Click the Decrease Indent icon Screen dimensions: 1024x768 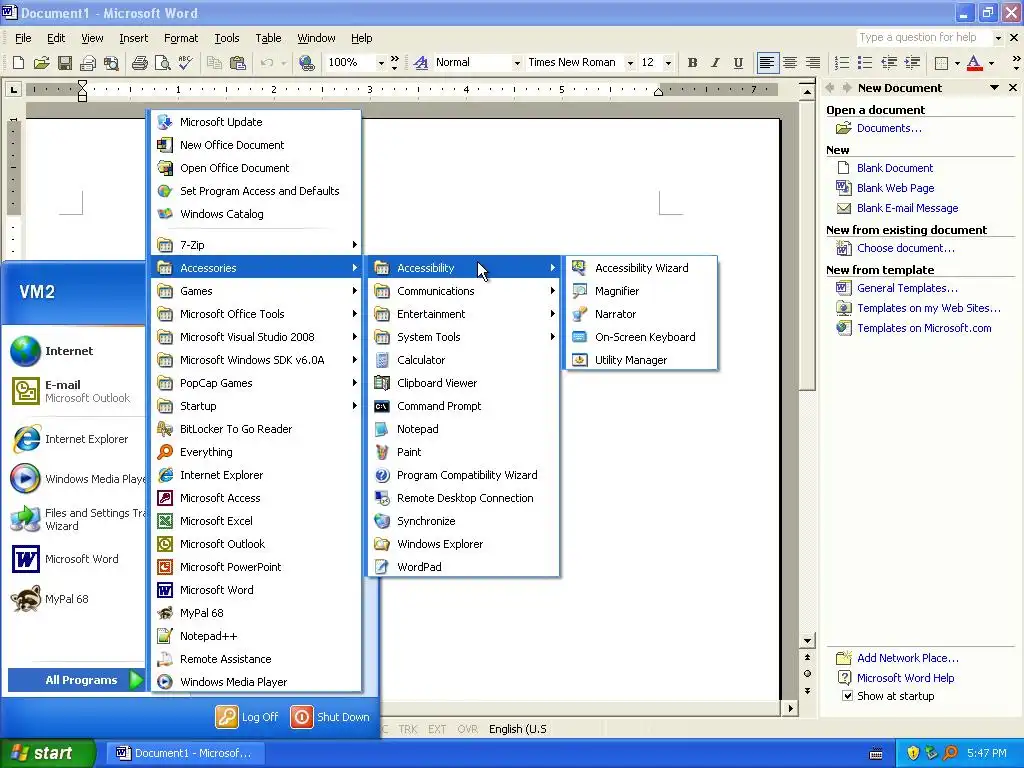point(888,63)
